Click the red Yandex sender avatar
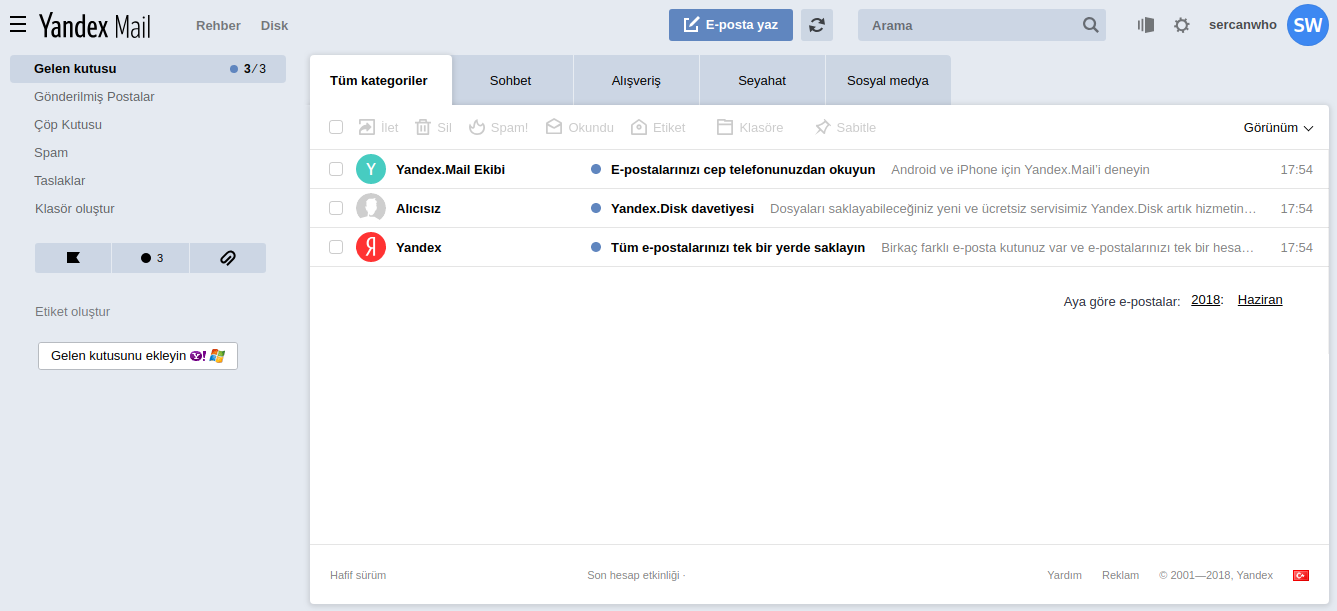1337x611 pixels. pyautogui.click(x=371, y=247)
